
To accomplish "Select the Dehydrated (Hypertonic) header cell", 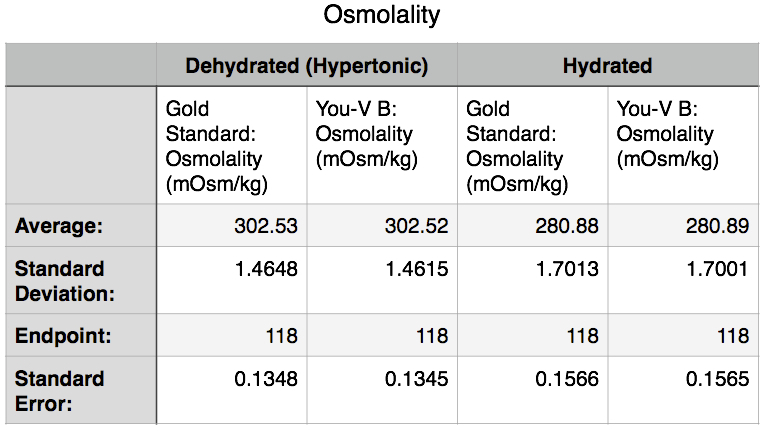I will [x=306, y=67].
